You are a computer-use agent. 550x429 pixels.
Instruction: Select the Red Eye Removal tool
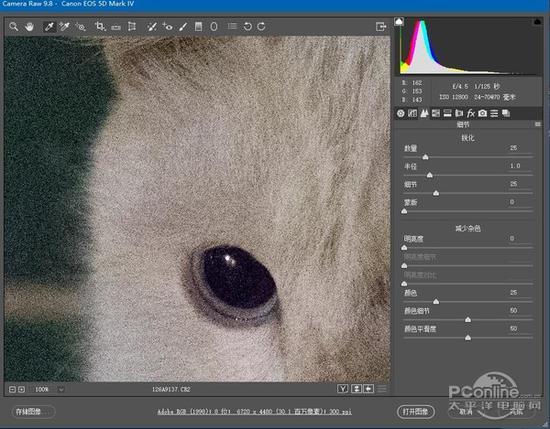tap(167, 26)
